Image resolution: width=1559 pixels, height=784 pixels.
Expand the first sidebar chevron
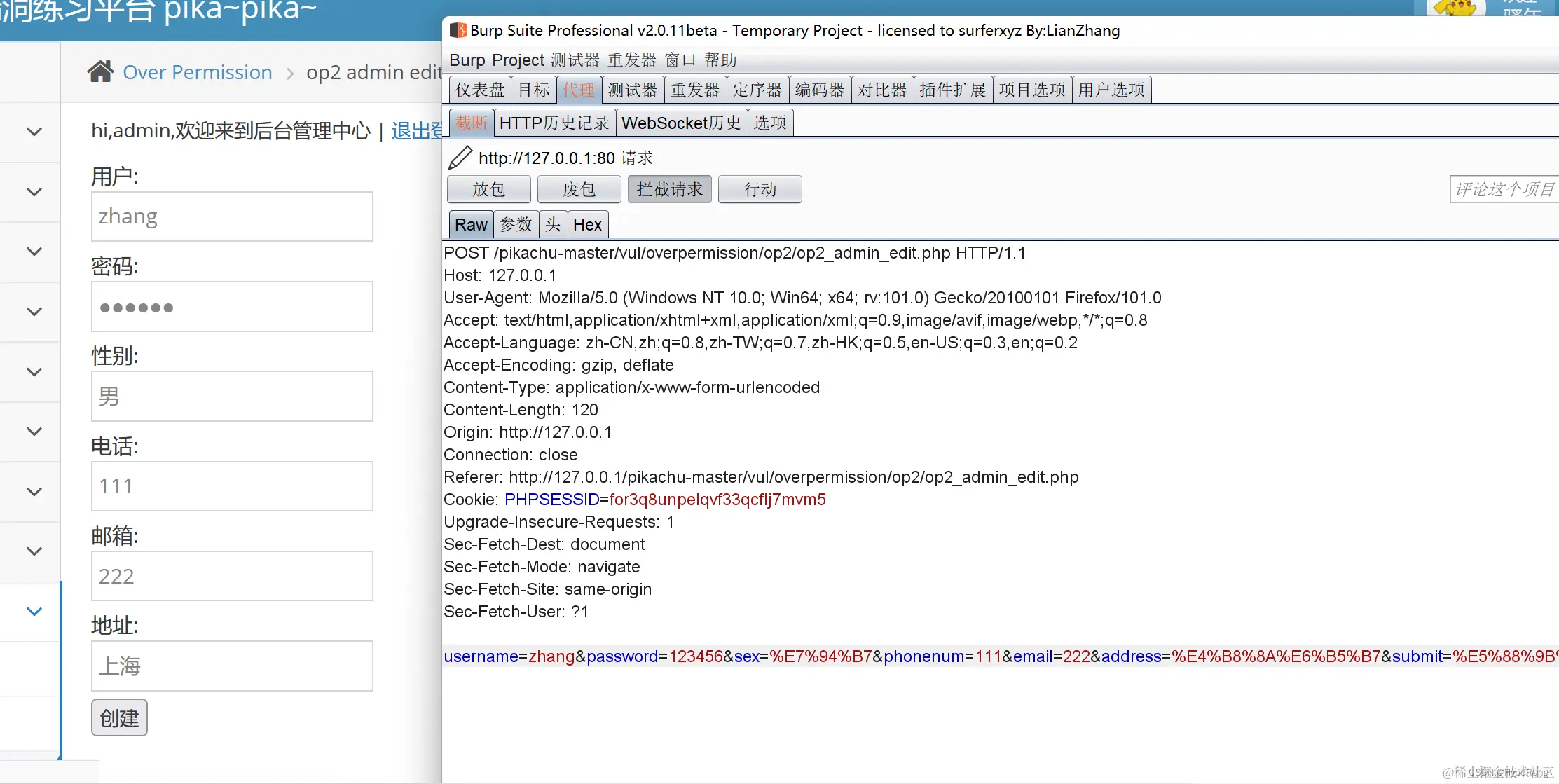[x=34, y=132]
